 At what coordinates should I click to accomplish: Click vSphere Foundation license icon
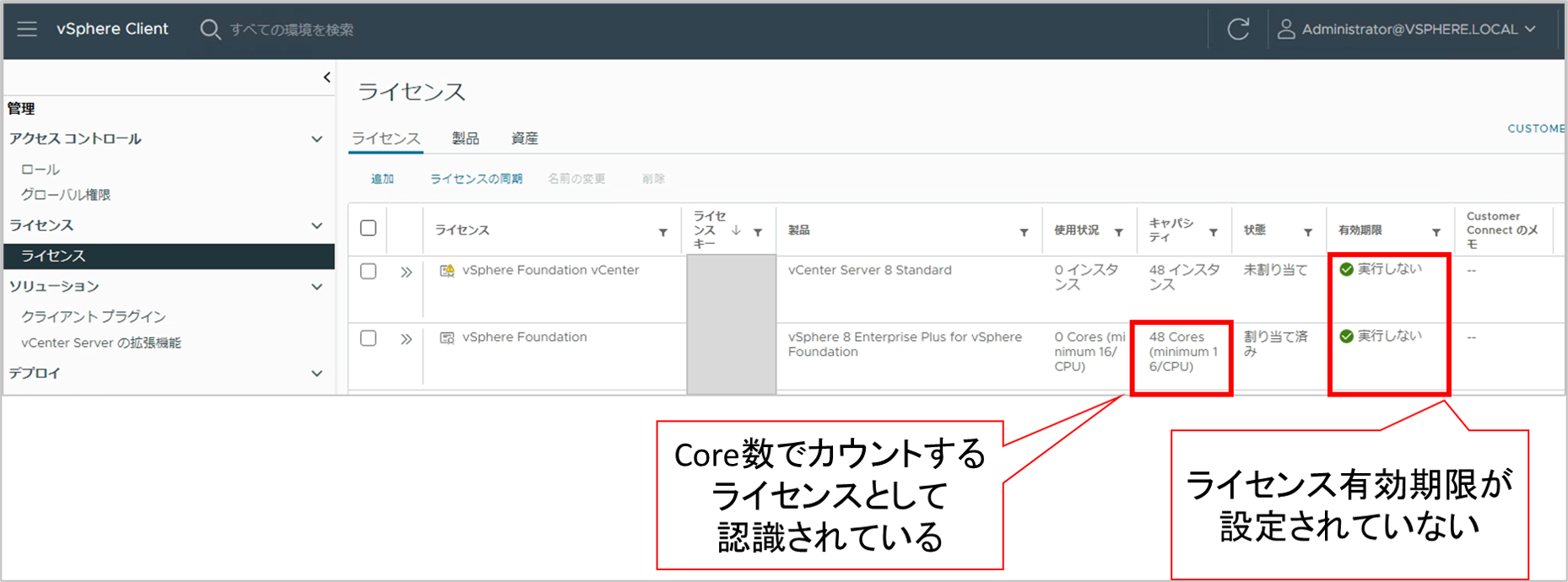tap(447, 337)
